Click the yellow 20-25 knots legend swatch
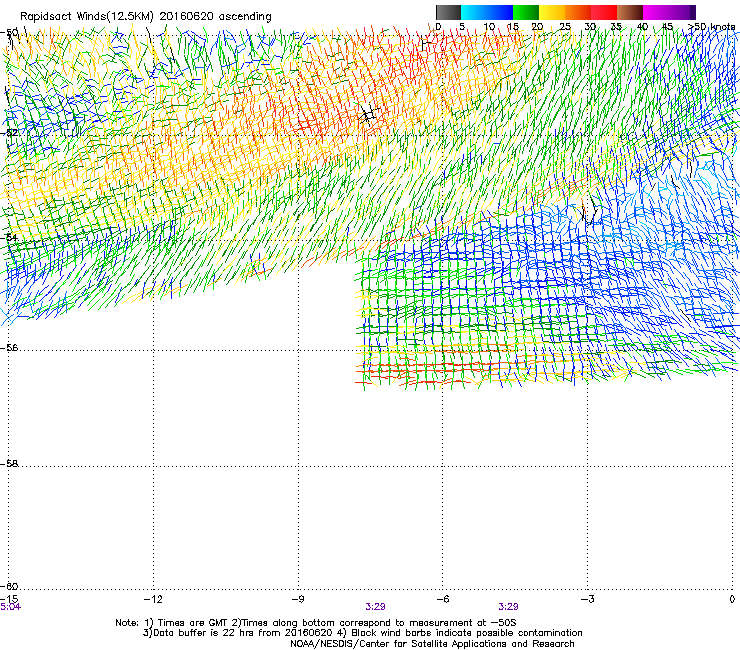This screenshot has width=740, height=650. pyautogui.click(x=552, y=12)
